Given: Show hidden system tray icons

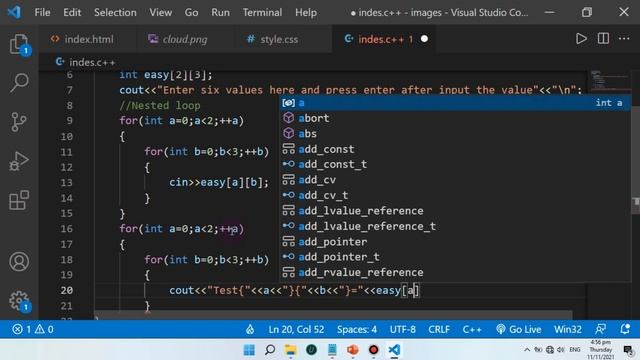Looking at the screenshot, I should point(527,350).
